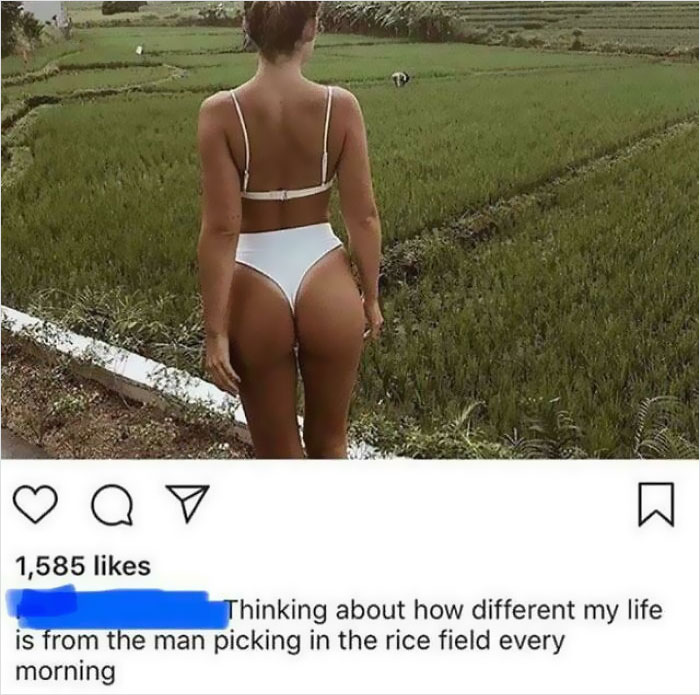Click the distant farmer in the rice field
Viewport: 700px width, 695px height.
pyautogui.click(x=400, y=79)
